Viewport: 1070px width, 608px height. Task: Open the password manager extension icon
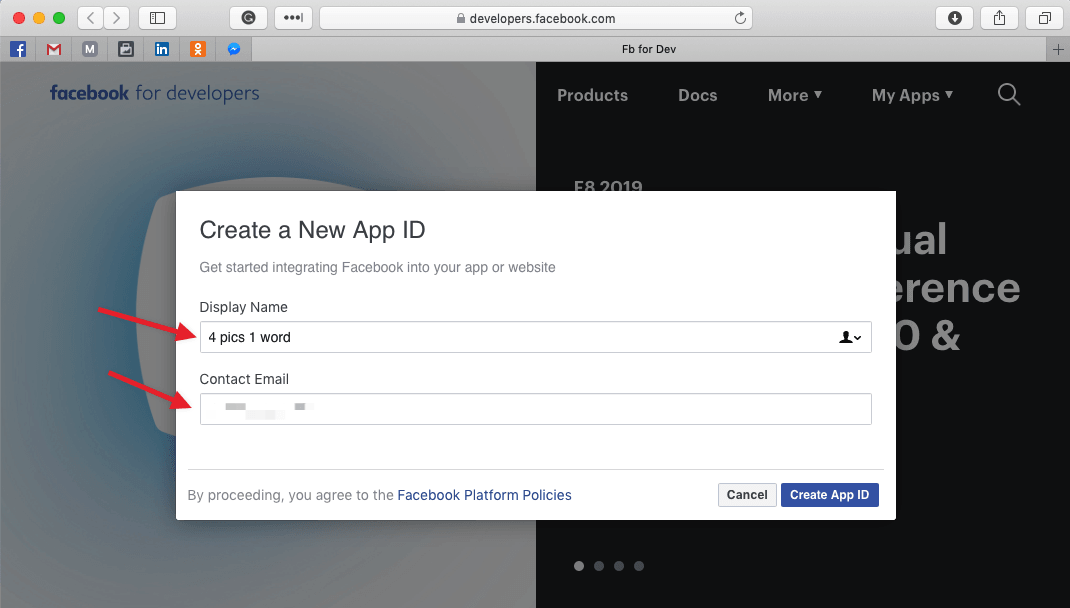coord(293,18)
